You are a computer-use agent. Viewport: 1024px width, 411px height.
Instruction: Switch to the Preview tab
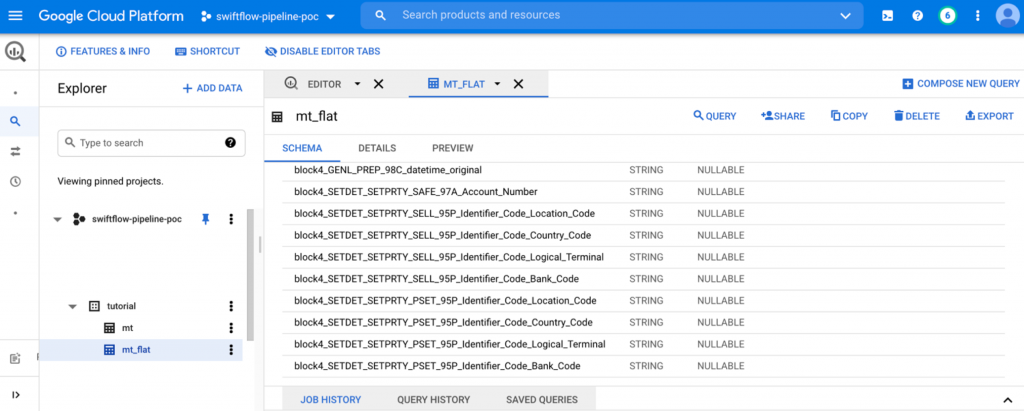coord(452,148)
